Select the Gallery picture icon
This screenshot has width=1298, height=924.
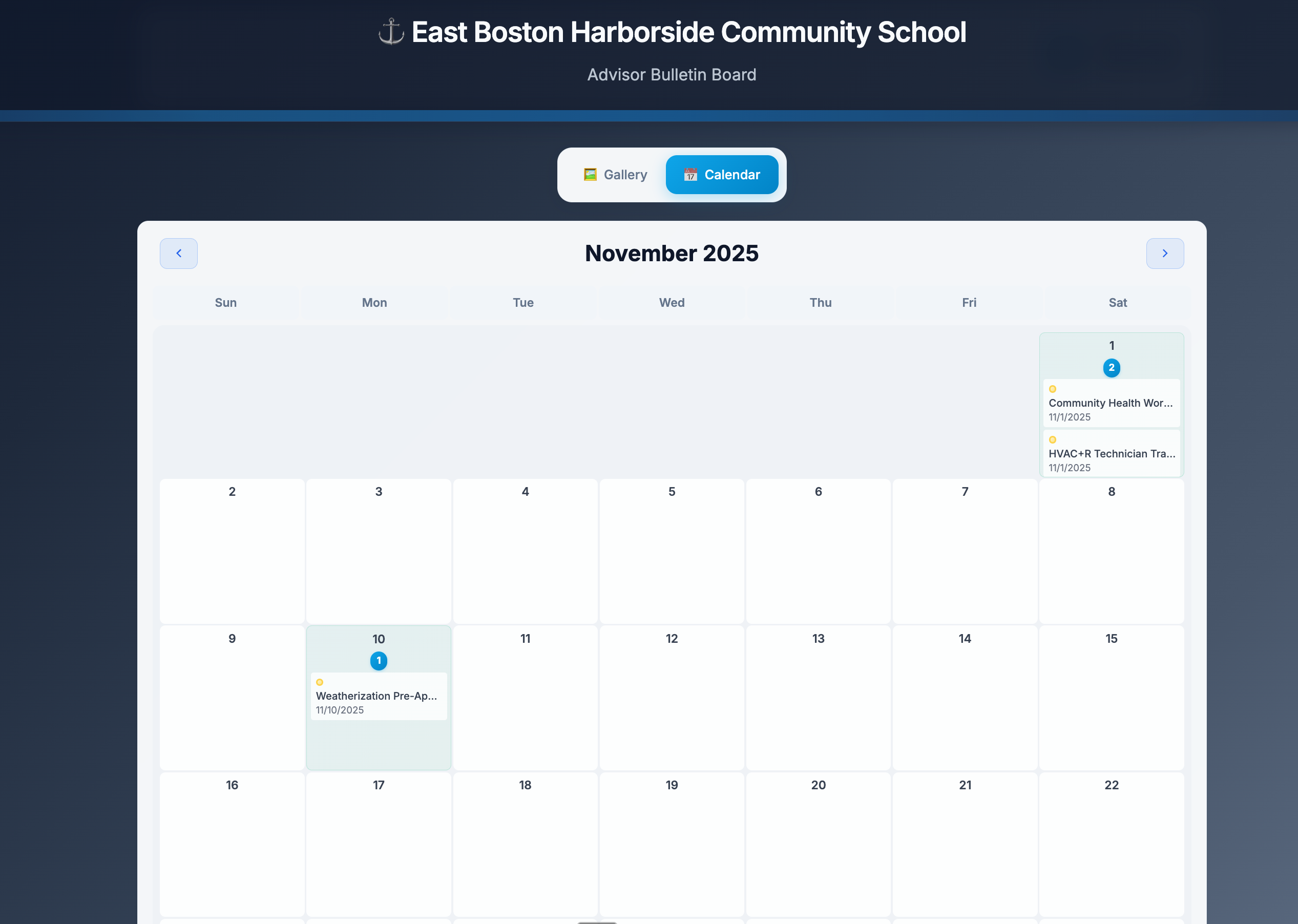590,175
